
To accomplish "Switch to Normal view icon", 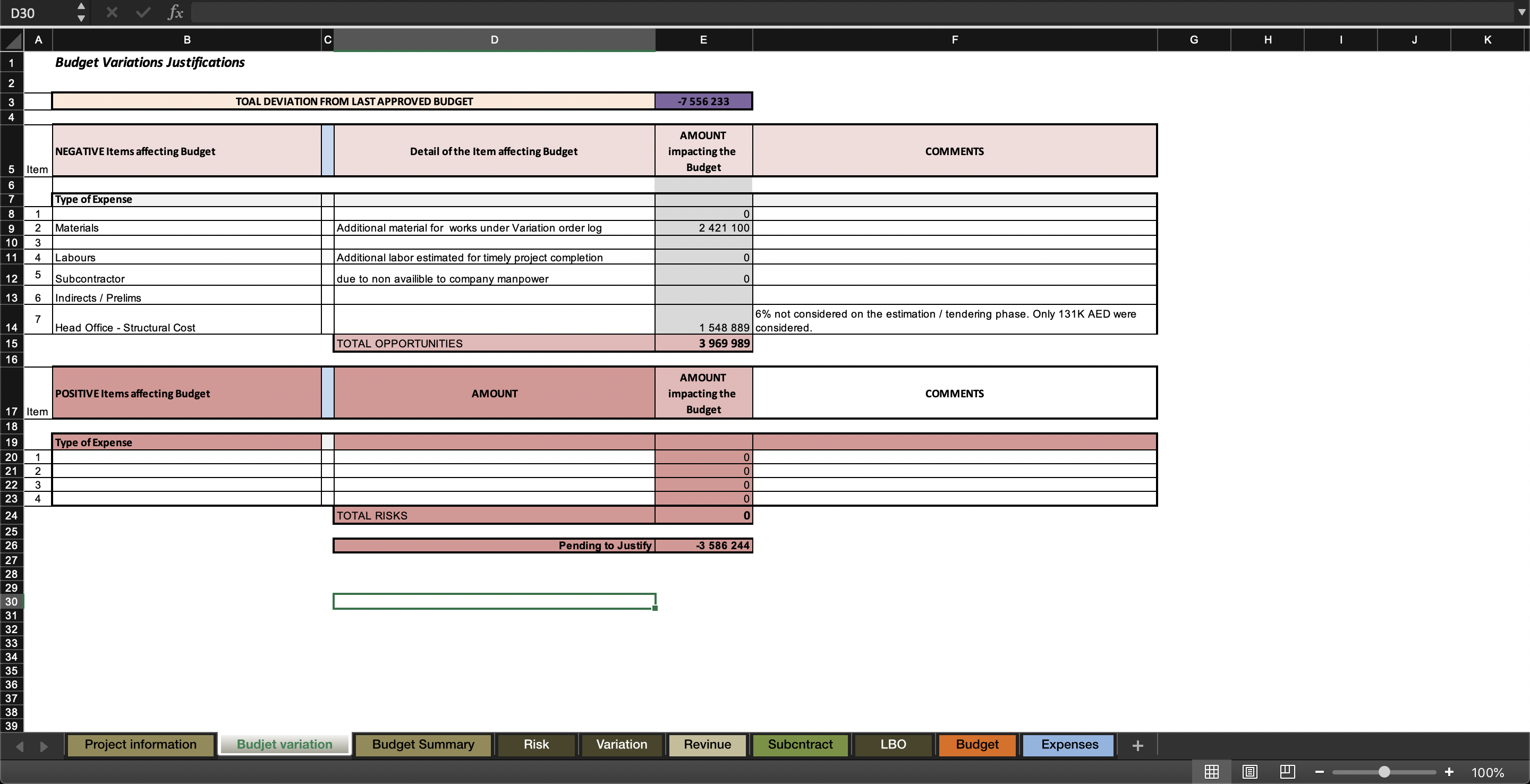I will tap(1212, 772).
